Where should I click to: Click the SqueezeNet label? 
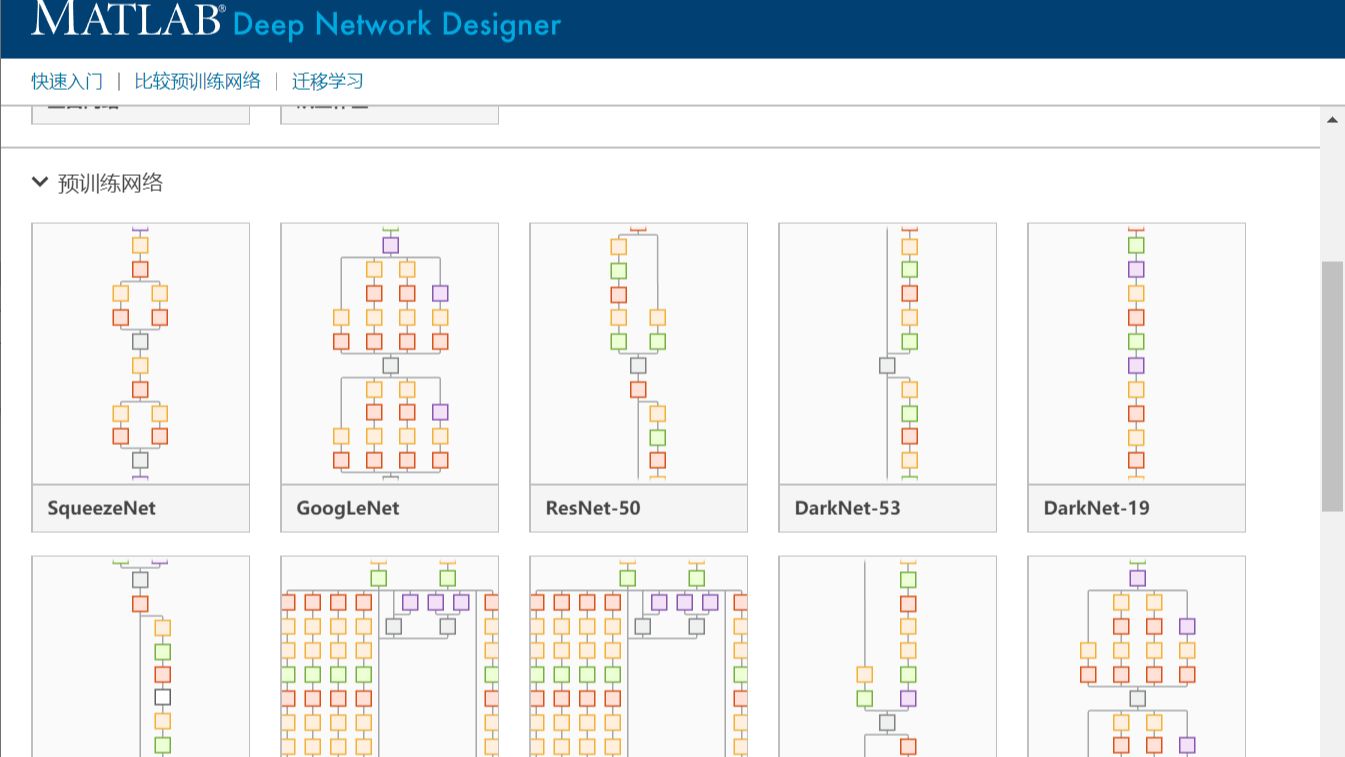[102, 508]
